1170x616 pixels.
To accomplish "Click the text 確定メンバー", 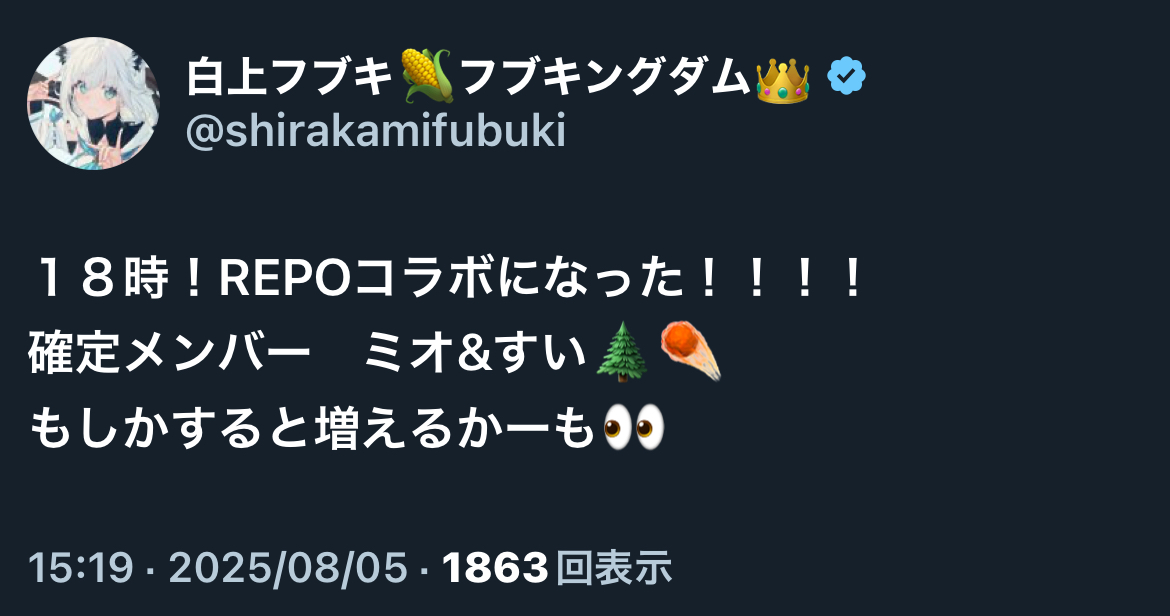I will coord(169,353).
